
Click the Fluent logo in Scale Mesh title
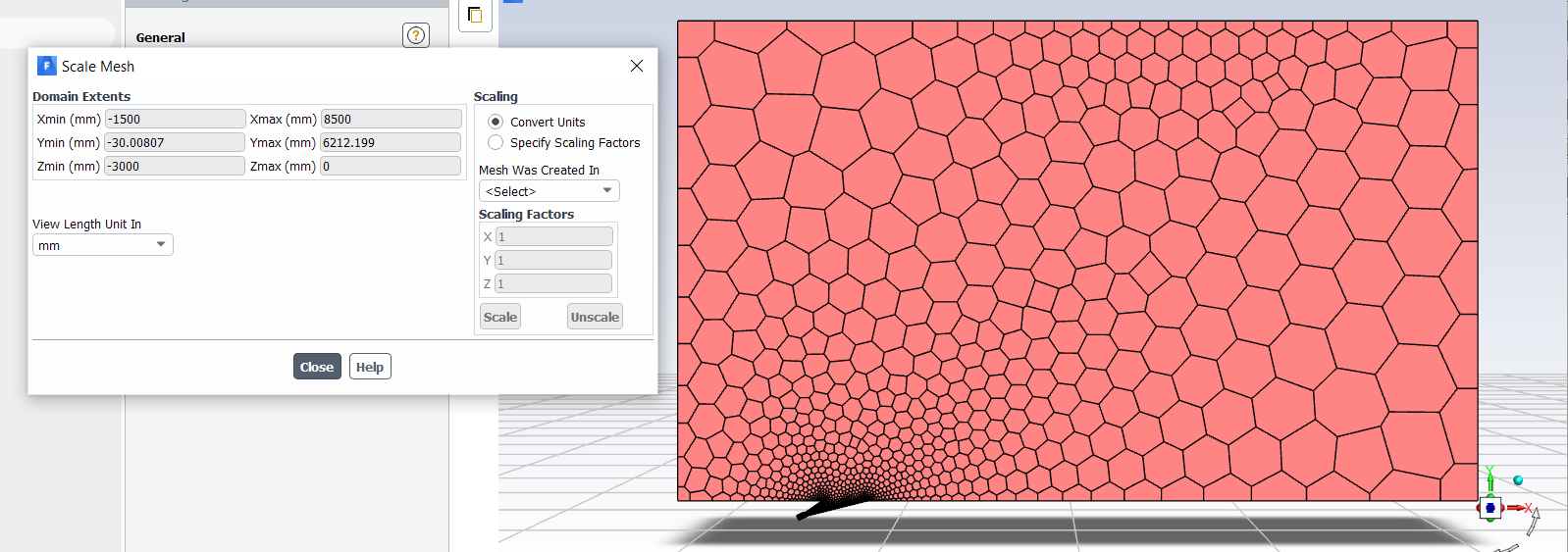[46, 66]
